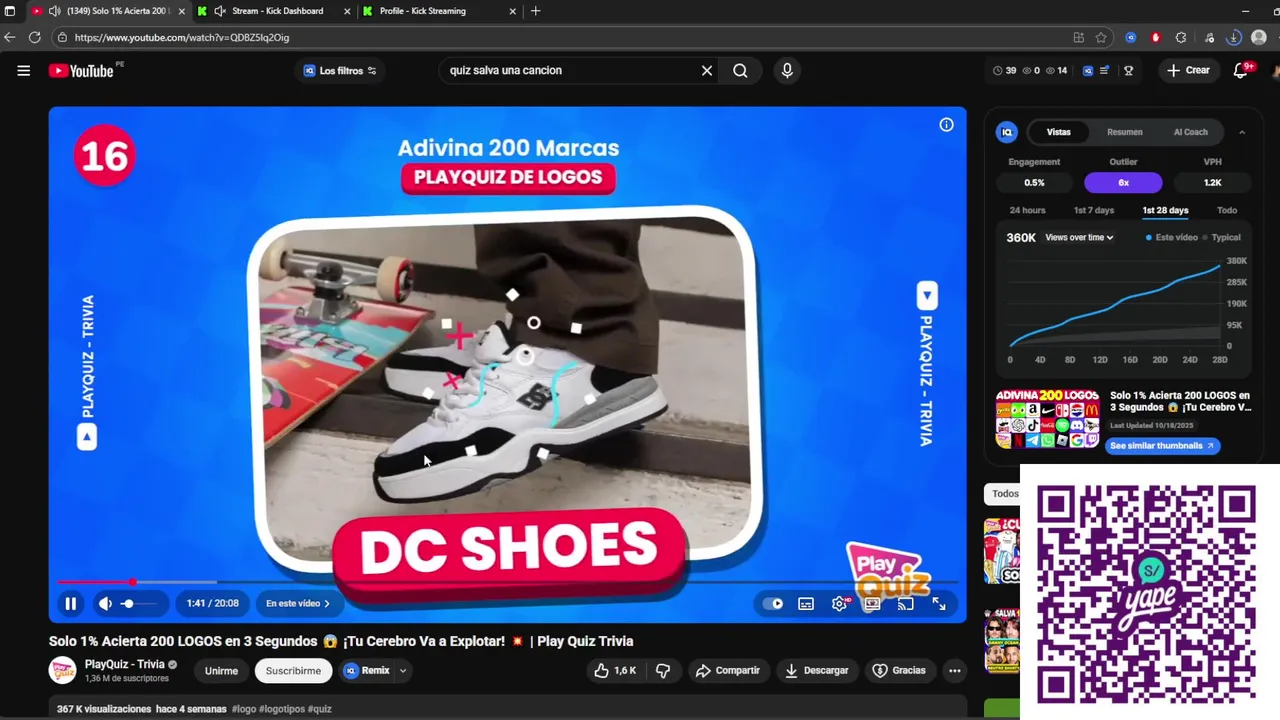Click the Compartir button
This screenshot has height=720, width=1280.
[727, 671]
